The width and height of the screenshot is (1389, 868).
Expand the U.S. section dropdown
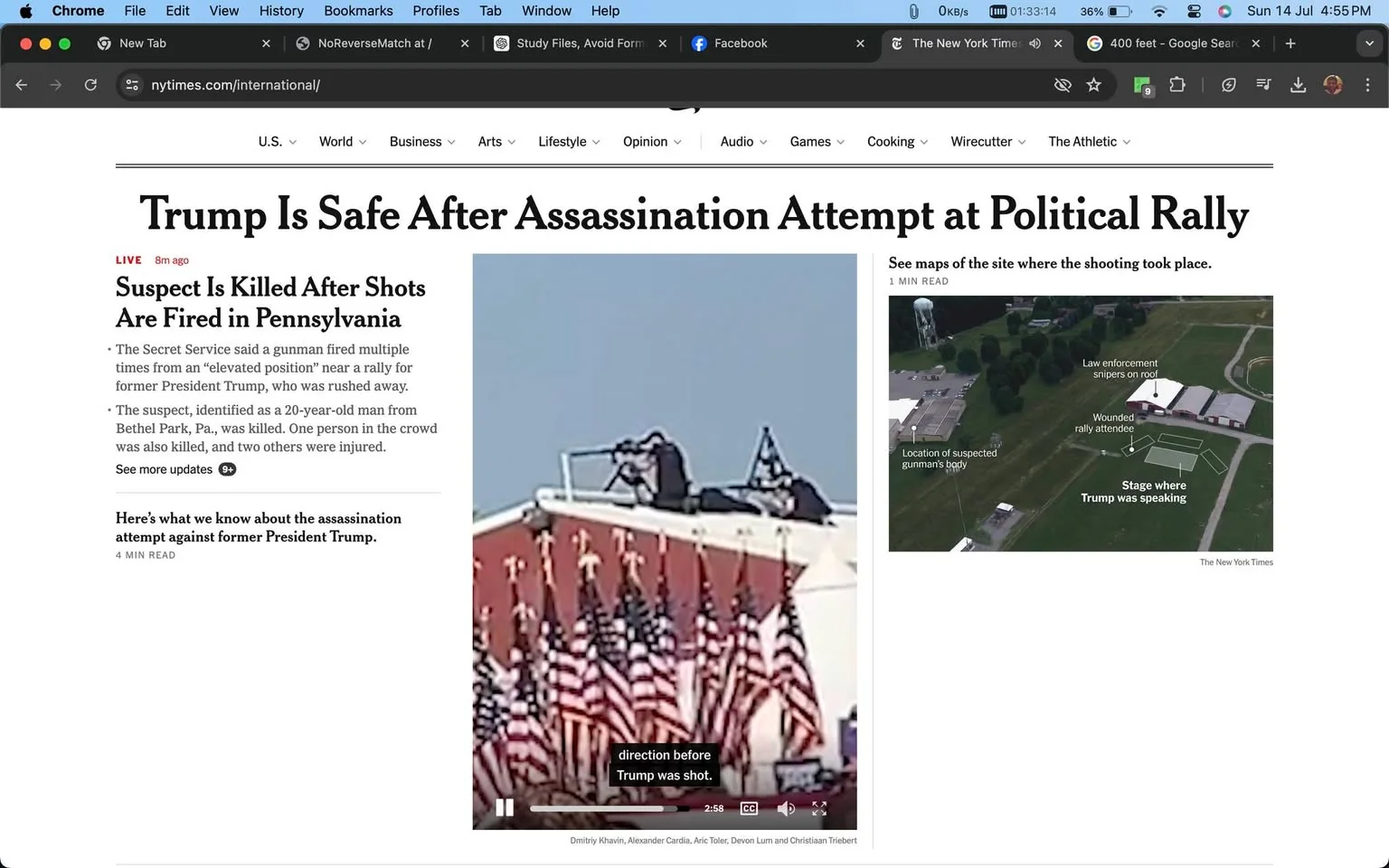point(277,142)
